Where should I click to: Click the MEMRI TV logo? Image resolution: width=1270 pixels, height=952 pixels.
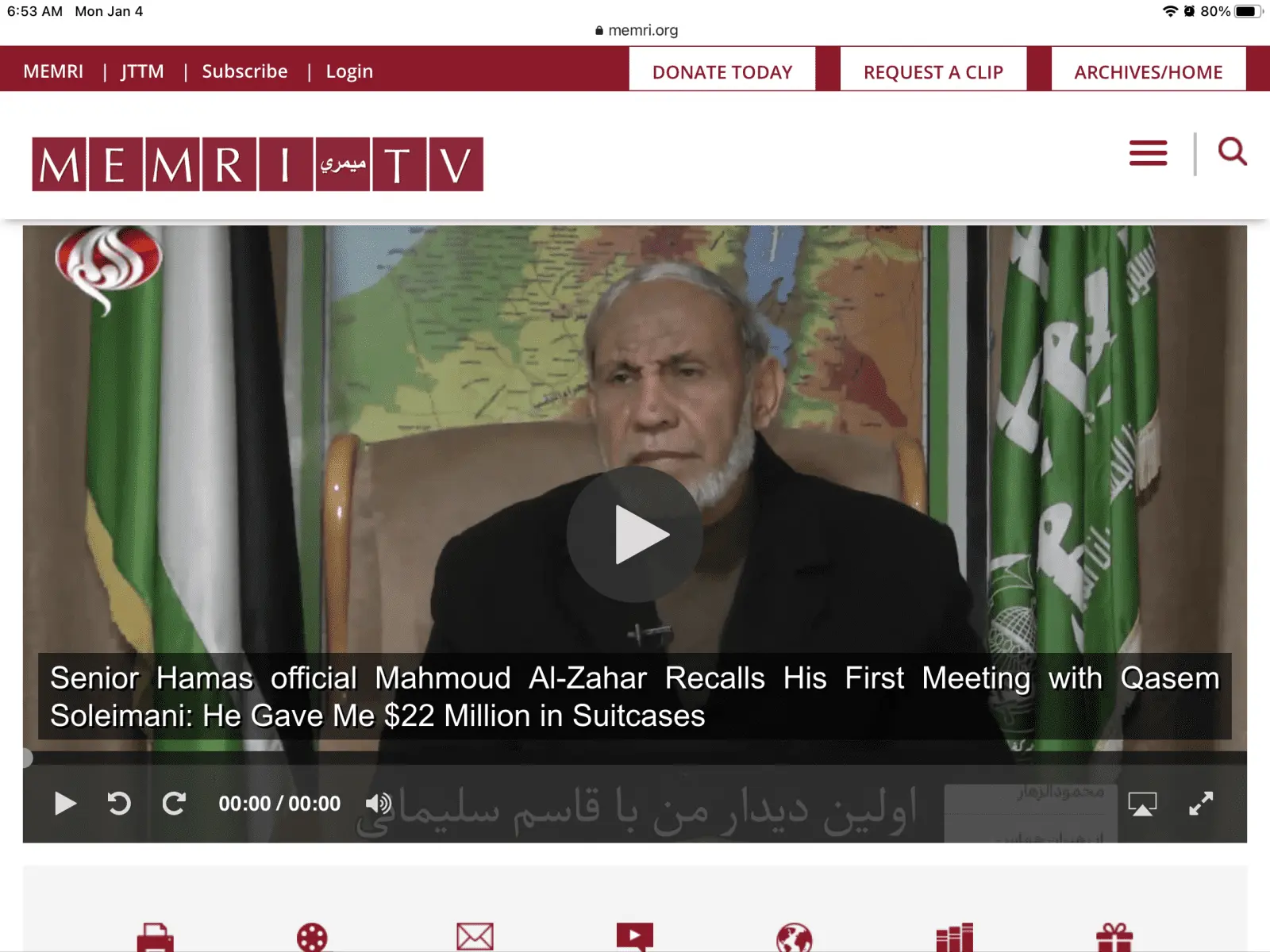tap(258, 164)
